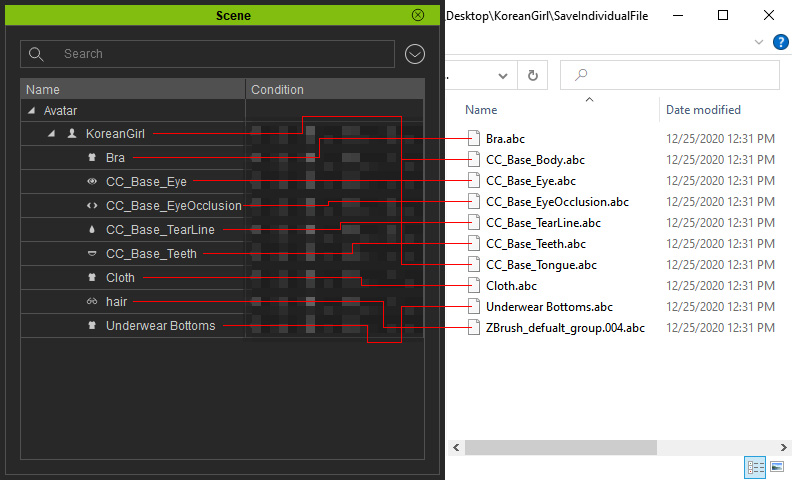Sort Explorer files by Date modified
The height and width of the screenshot is (480, 793).
tap(703, 110)
